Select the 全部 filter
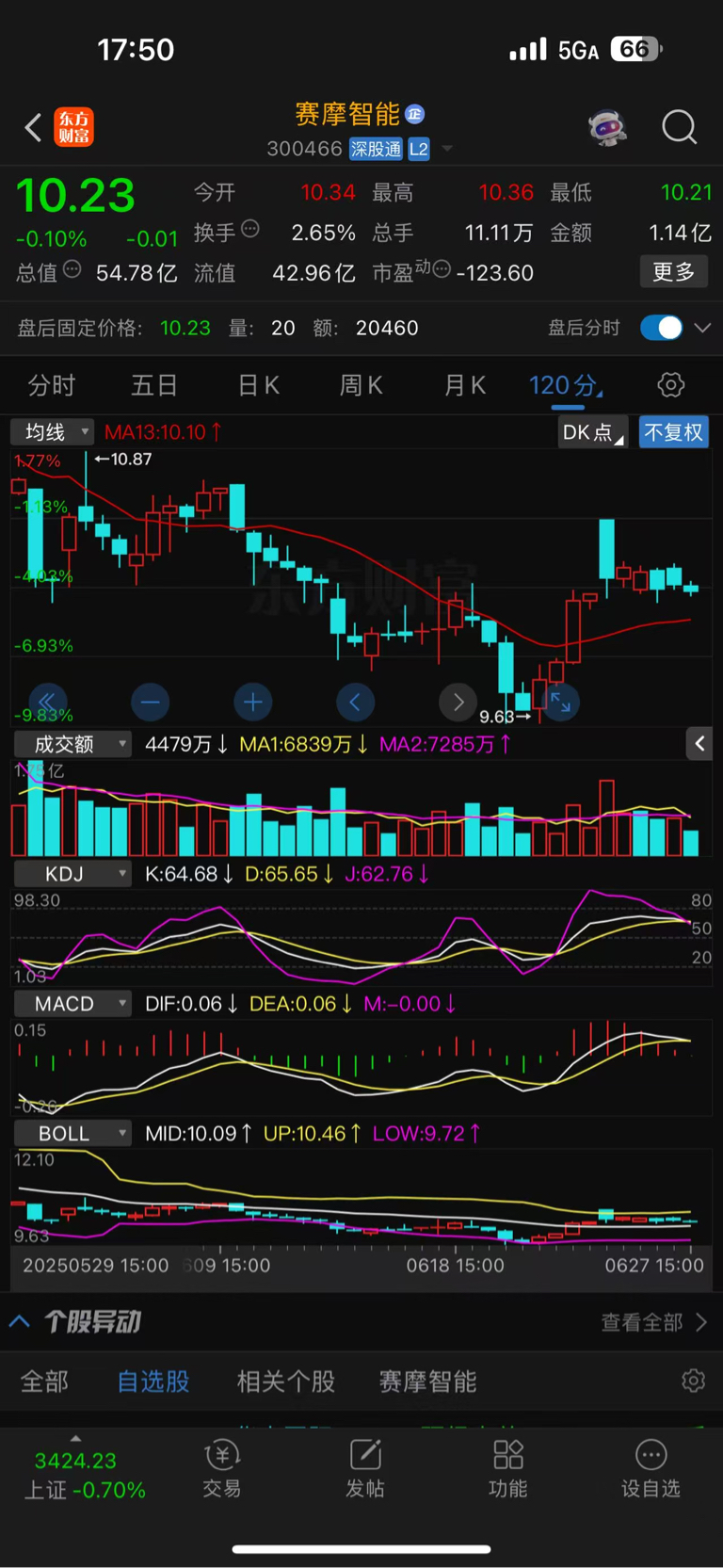The height and width of the screenshot is (1568, 723). click(44, 1382)
